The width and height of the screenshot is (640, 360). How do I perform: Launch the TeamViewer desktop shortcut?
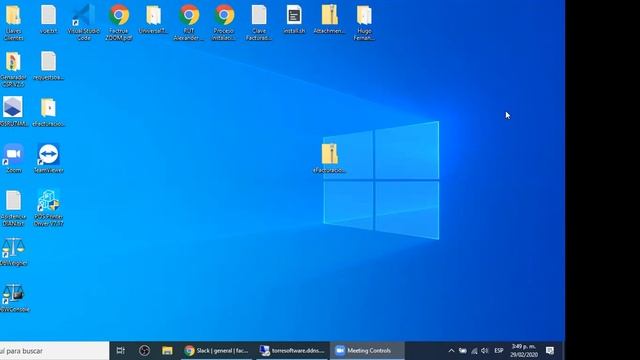pos(48,158)
